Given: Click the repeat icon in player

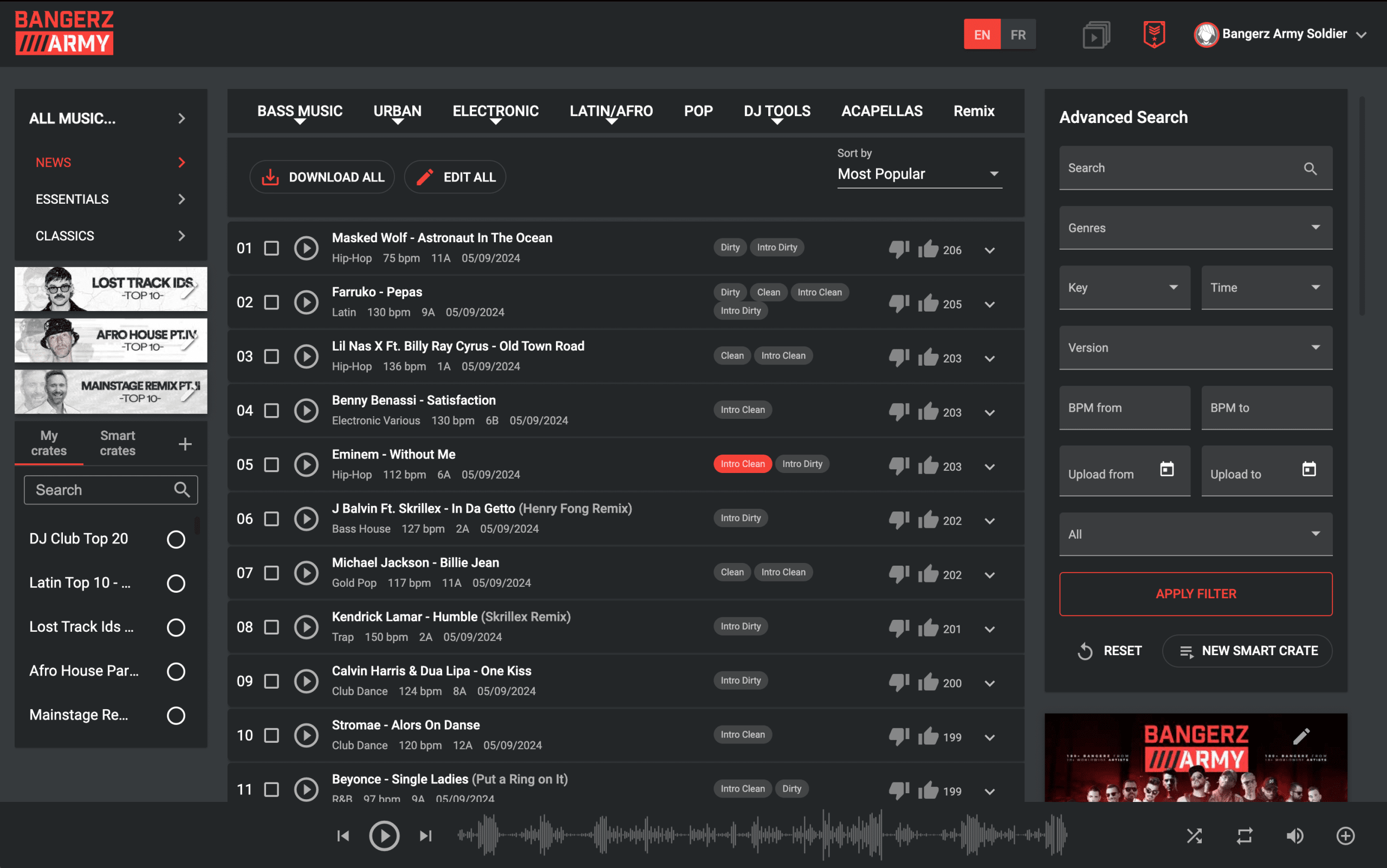Looking at the screenshot, I should pyautogui.click(x=1244, y=836).
